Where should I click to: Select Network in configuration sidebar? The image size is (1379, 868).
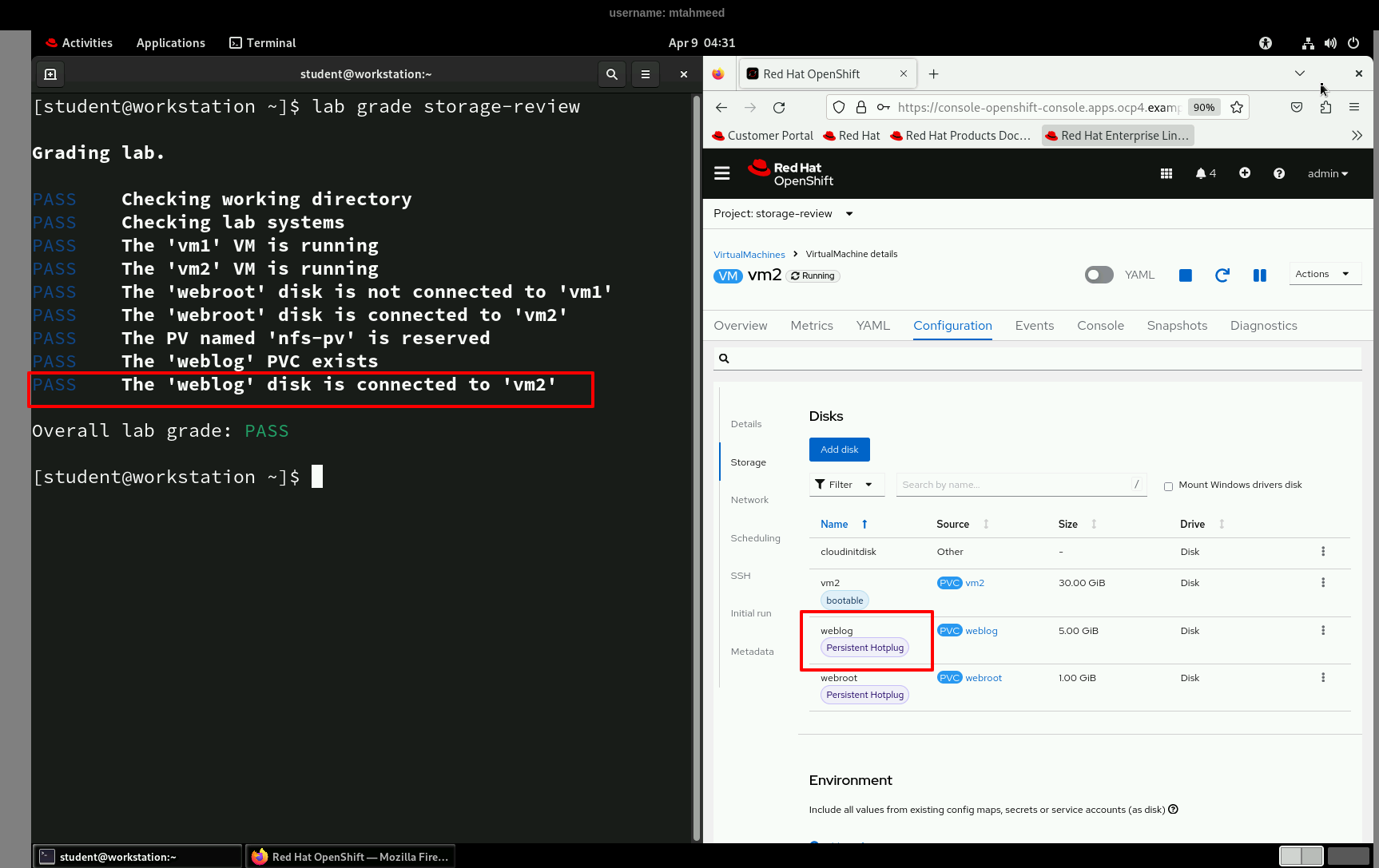pos(749,501)
